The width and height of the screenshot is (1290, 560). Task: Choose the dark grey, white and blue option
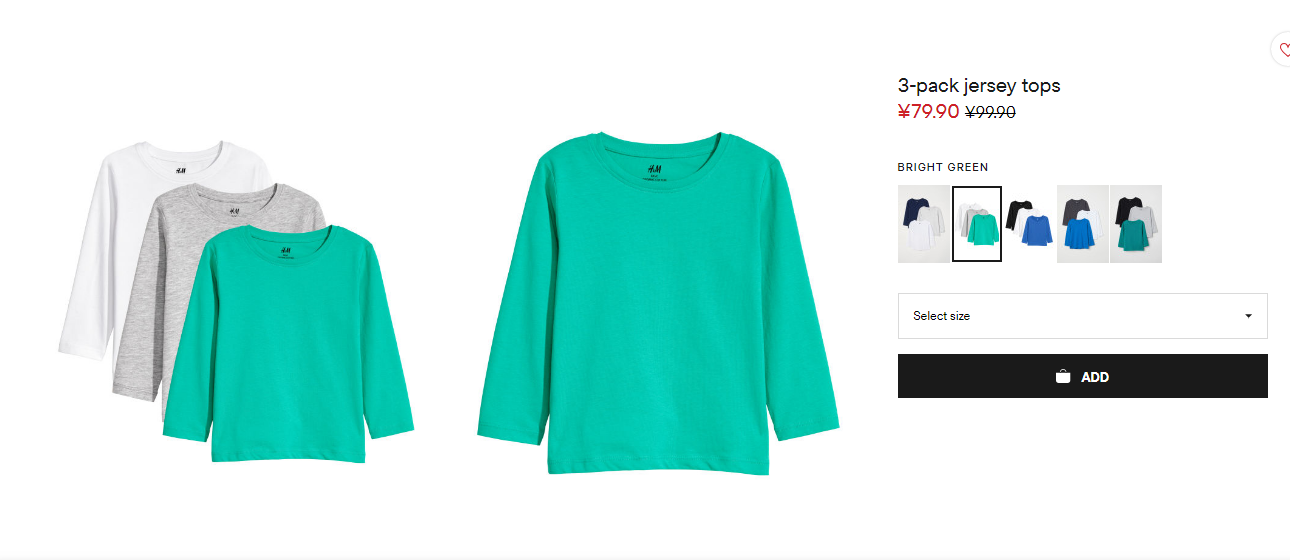tap(1082, 224)
